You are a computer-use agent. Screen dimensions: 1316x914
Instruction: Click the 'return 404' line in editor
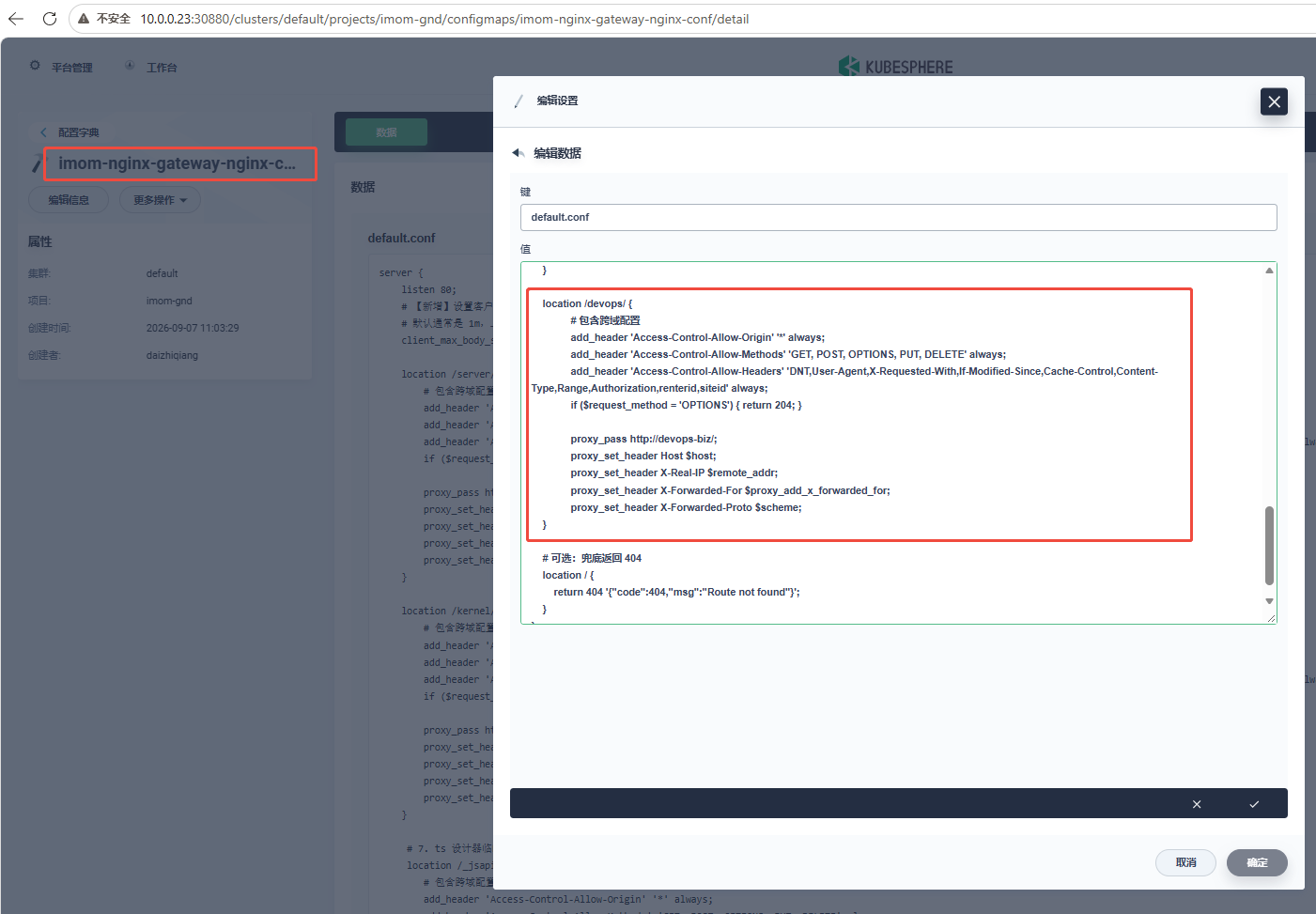[676, 592]
